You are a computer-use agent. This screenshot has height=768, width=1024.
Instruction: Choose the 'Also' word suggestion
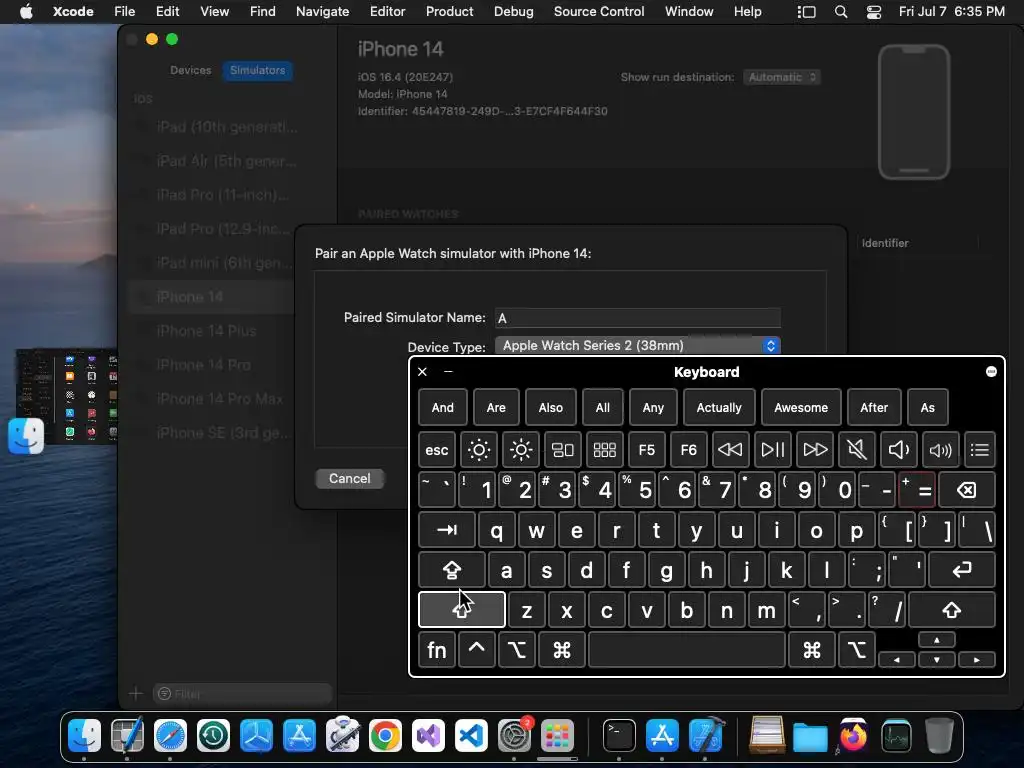tap(551, 408)
